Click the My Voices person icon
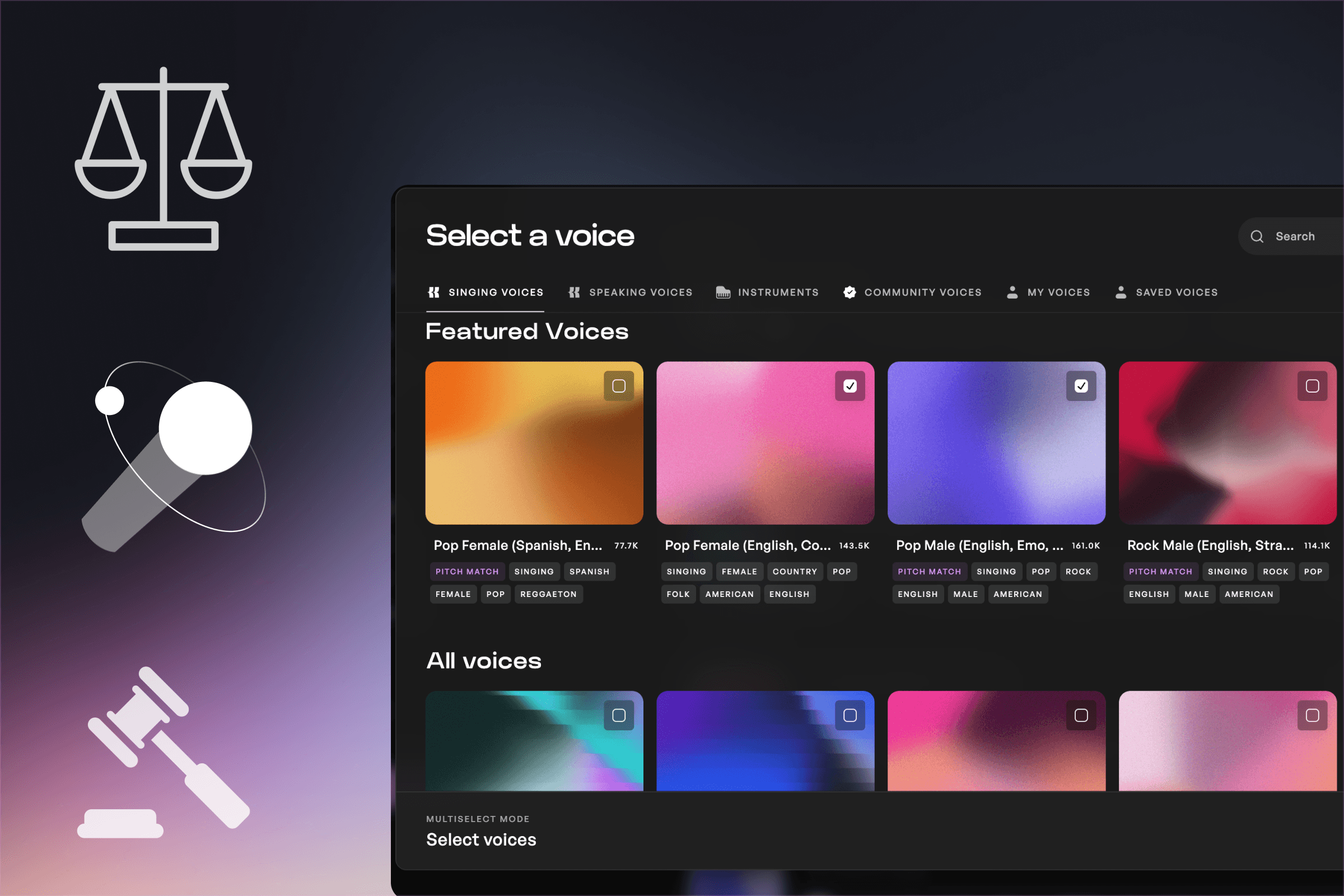The image size is (1344, 896). click(x=1012, y=292)
